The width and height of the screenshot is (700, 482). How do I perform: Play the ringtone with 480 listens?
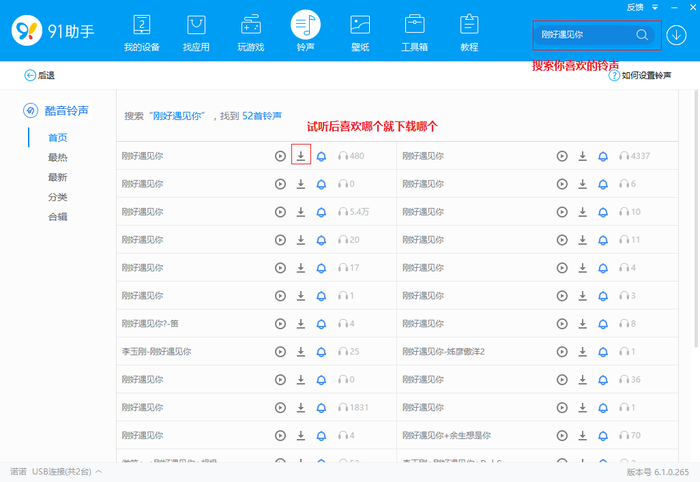coord(280,156)
